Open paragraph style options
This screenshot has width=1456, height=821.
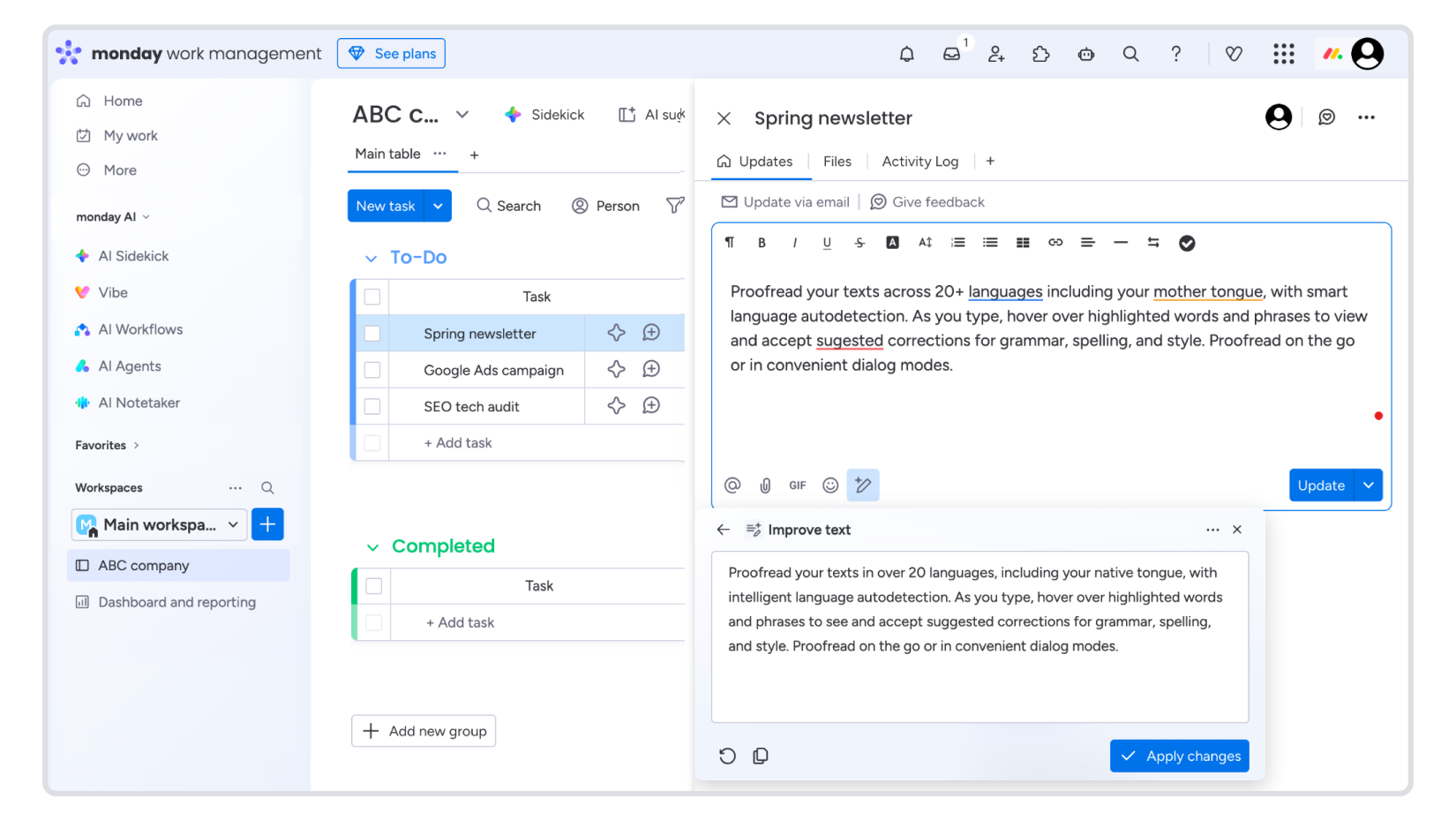[729, 243]
